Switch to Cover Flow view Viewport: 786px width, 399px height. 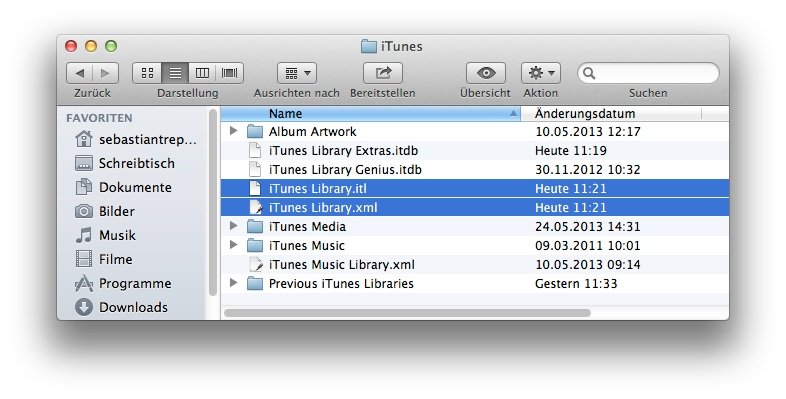click(x=230, y=73)
